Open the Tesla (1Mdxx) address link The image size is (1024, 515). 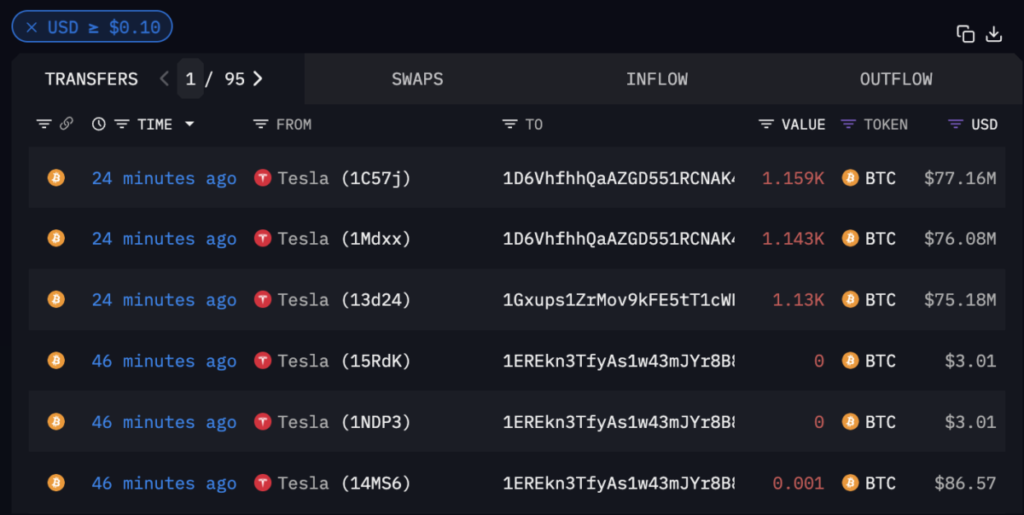tap(344, 239)
